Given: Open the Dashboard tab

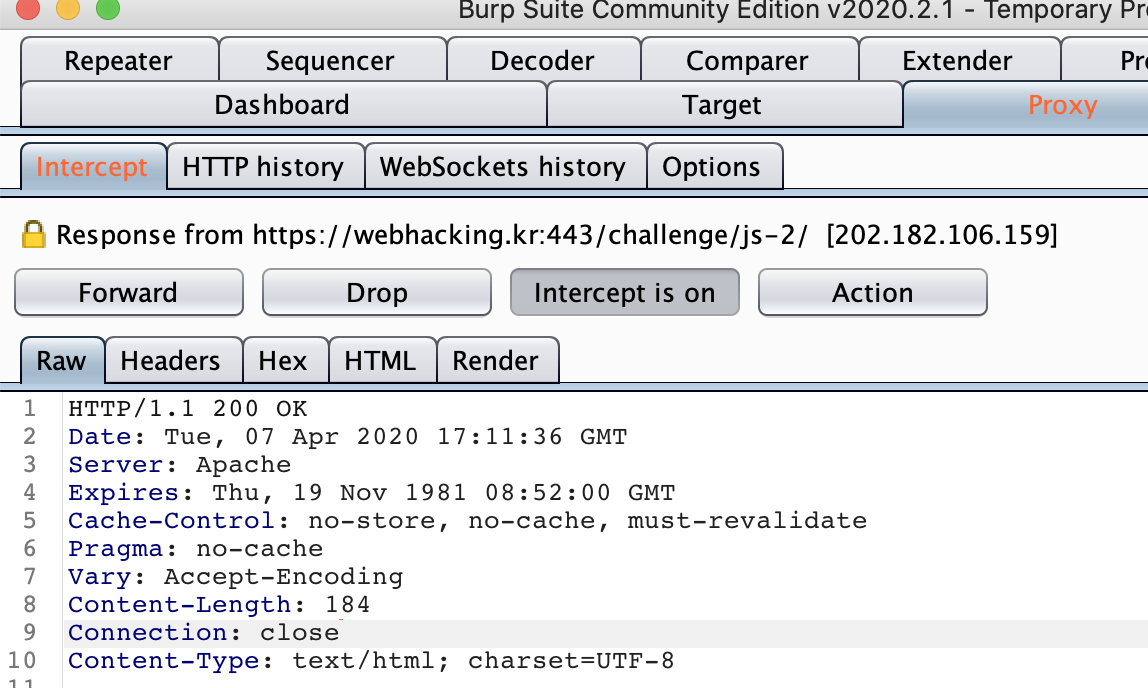Looking at the screenshot, I should point(283,105).
